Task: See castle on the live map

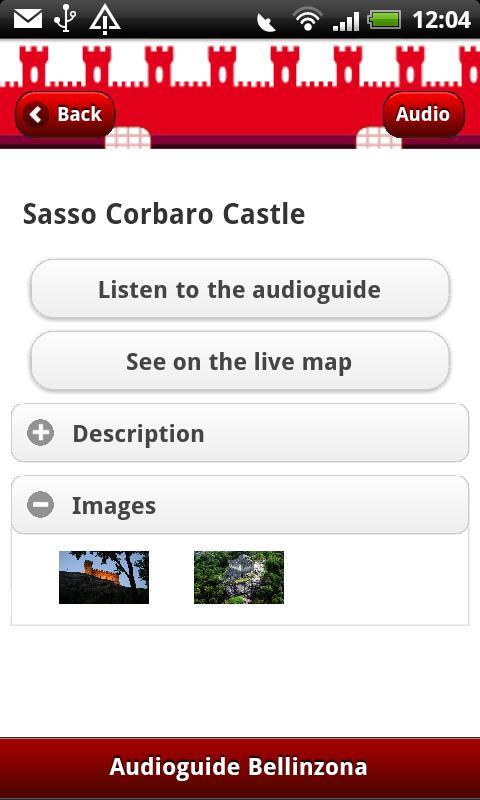Action: [x=240, y=362]
